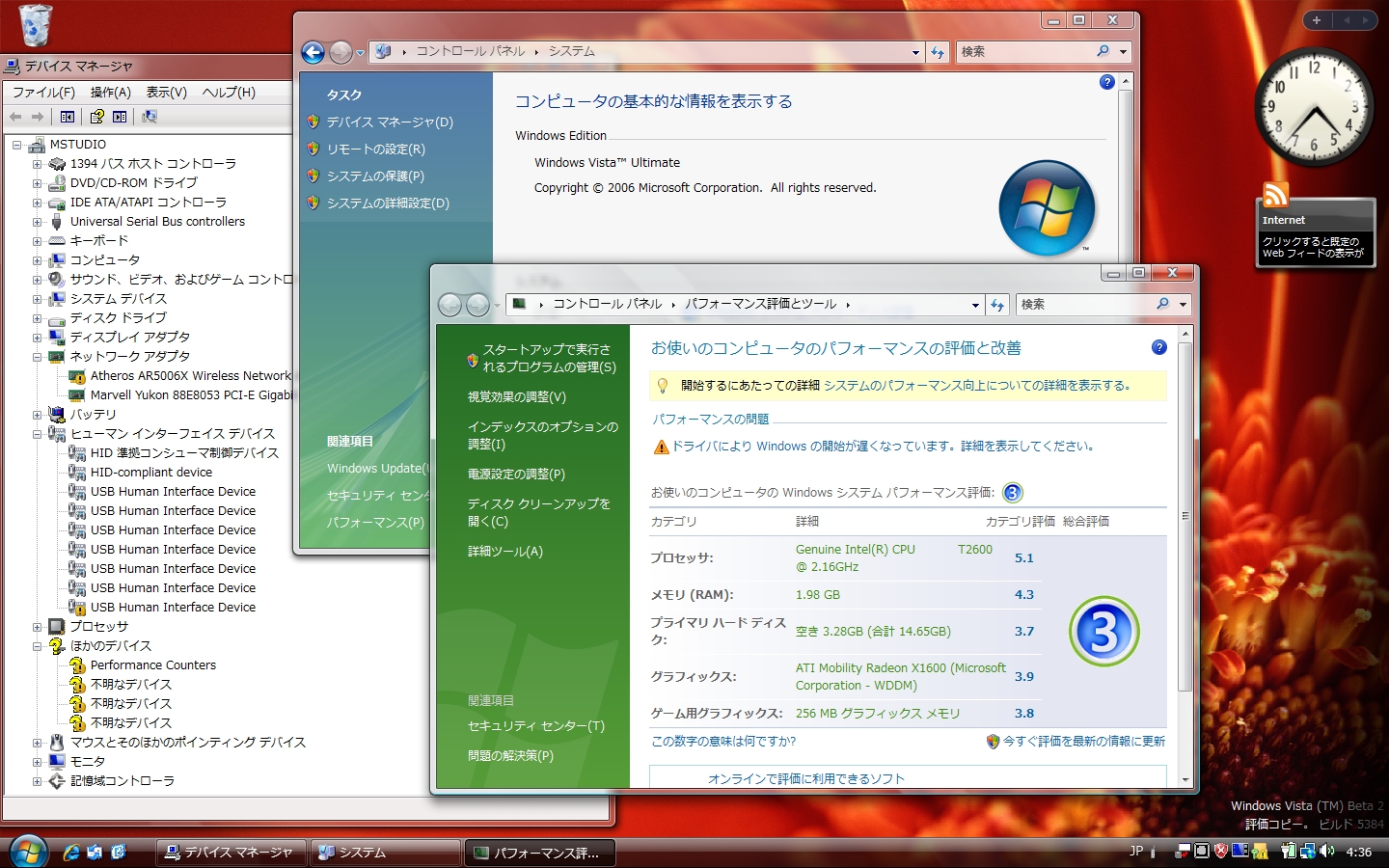Click Performance window vertical scrollbar

point(1185,556)
